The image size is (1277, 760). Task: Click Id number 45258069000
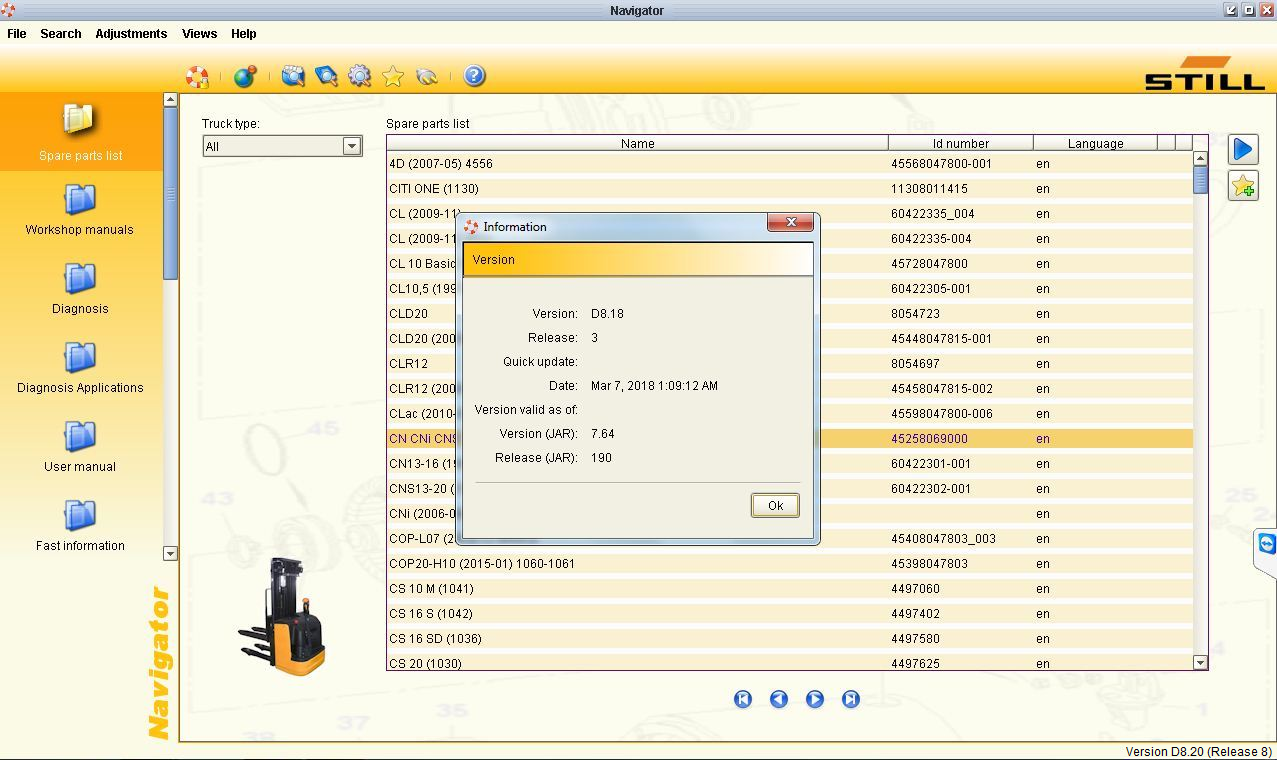(929, 438)
